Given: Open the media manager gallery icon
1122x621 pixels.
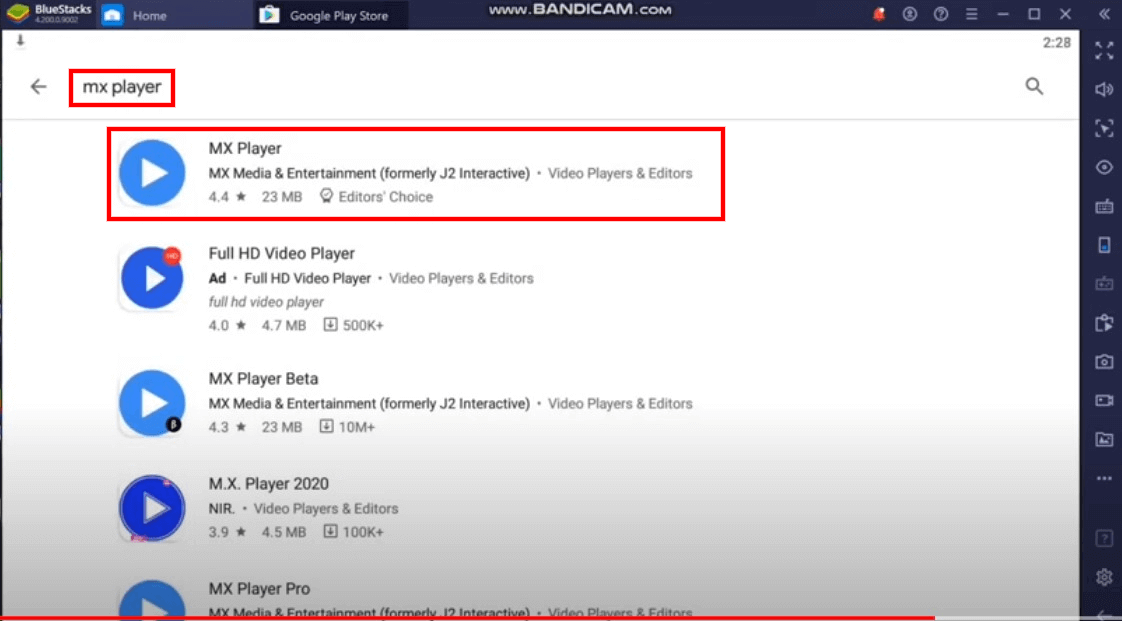Looking at the screenshot, I should click(1104, 439).
